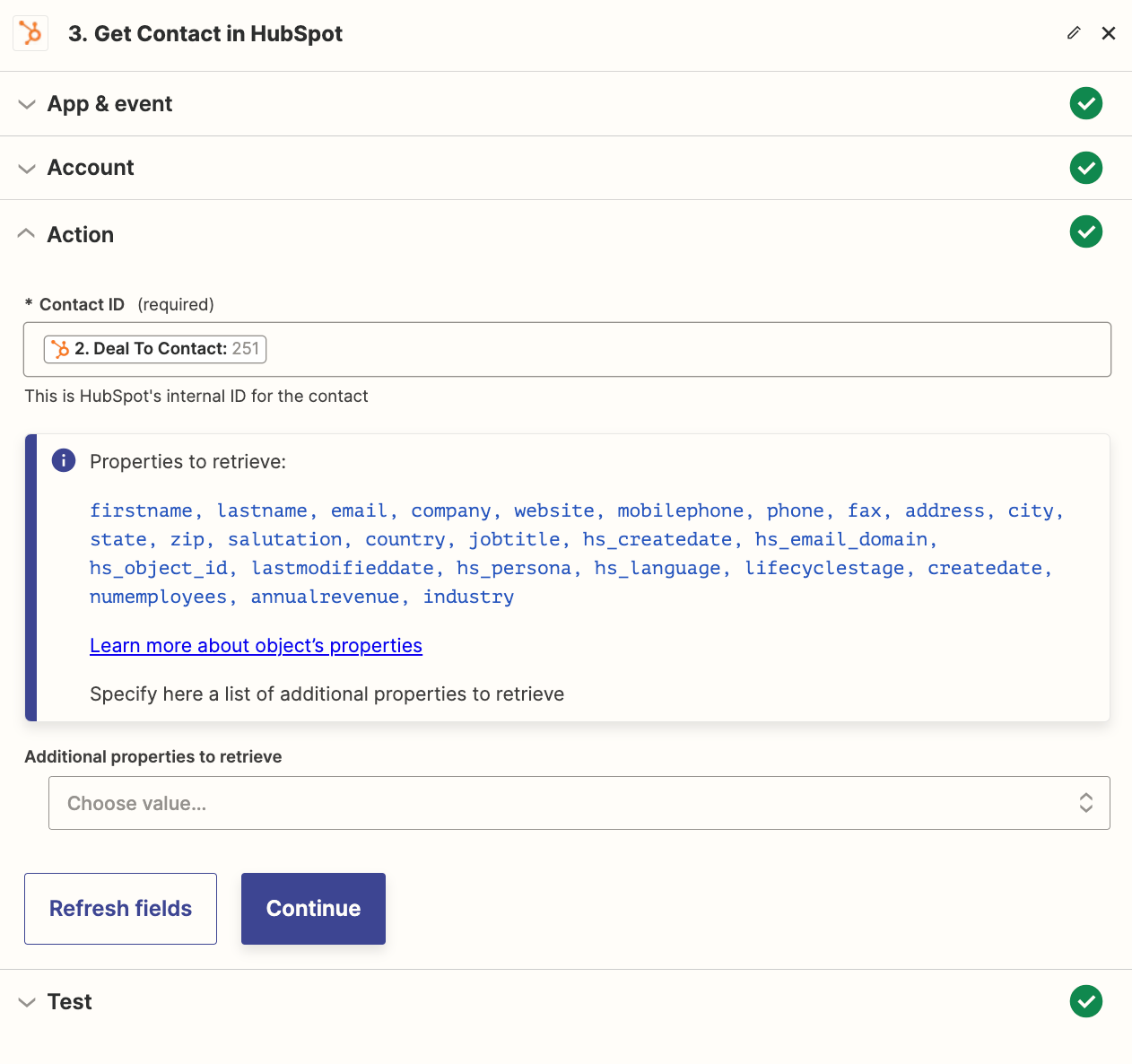Open the Learn more about object's properties link
Screen dimensions: 1132x1064
pos(256,646)
